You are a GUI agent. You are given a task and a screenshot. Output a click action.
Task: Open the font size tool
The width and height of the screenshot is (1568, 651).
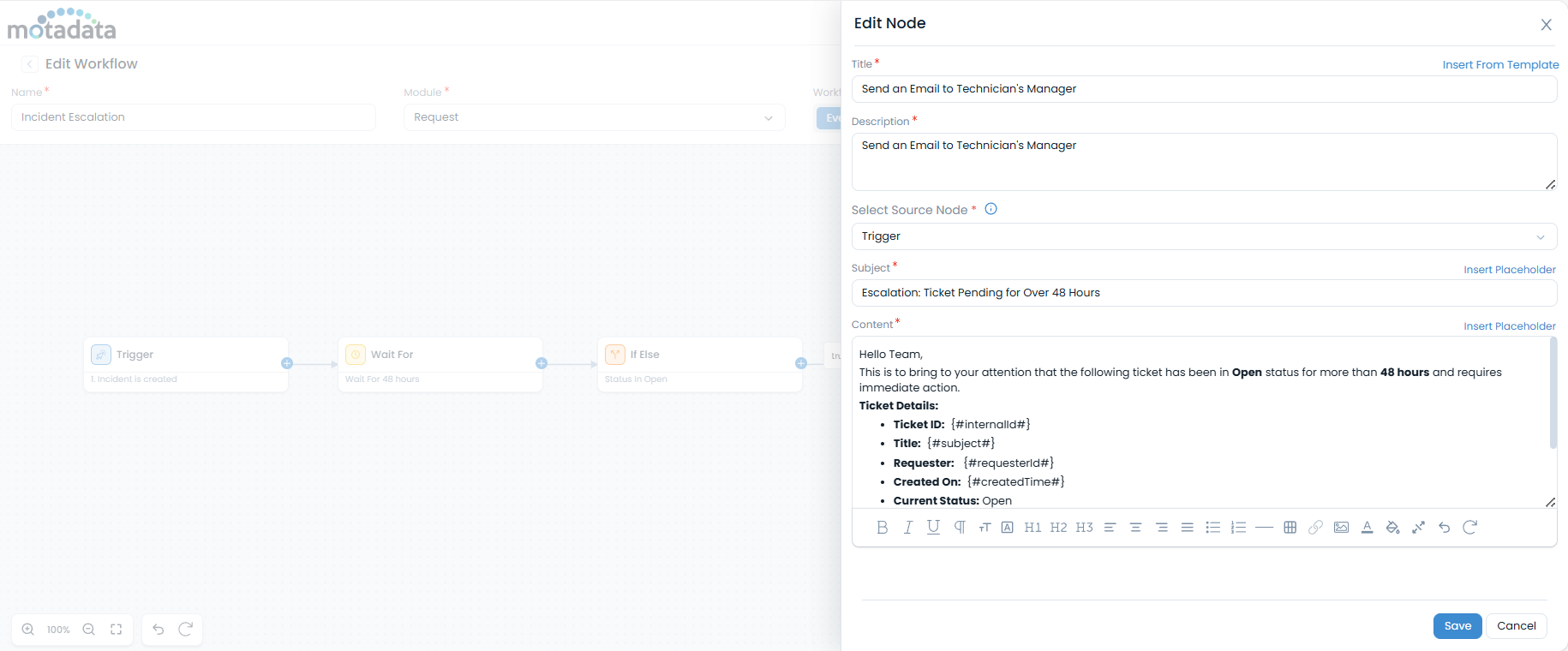(984, 528)
